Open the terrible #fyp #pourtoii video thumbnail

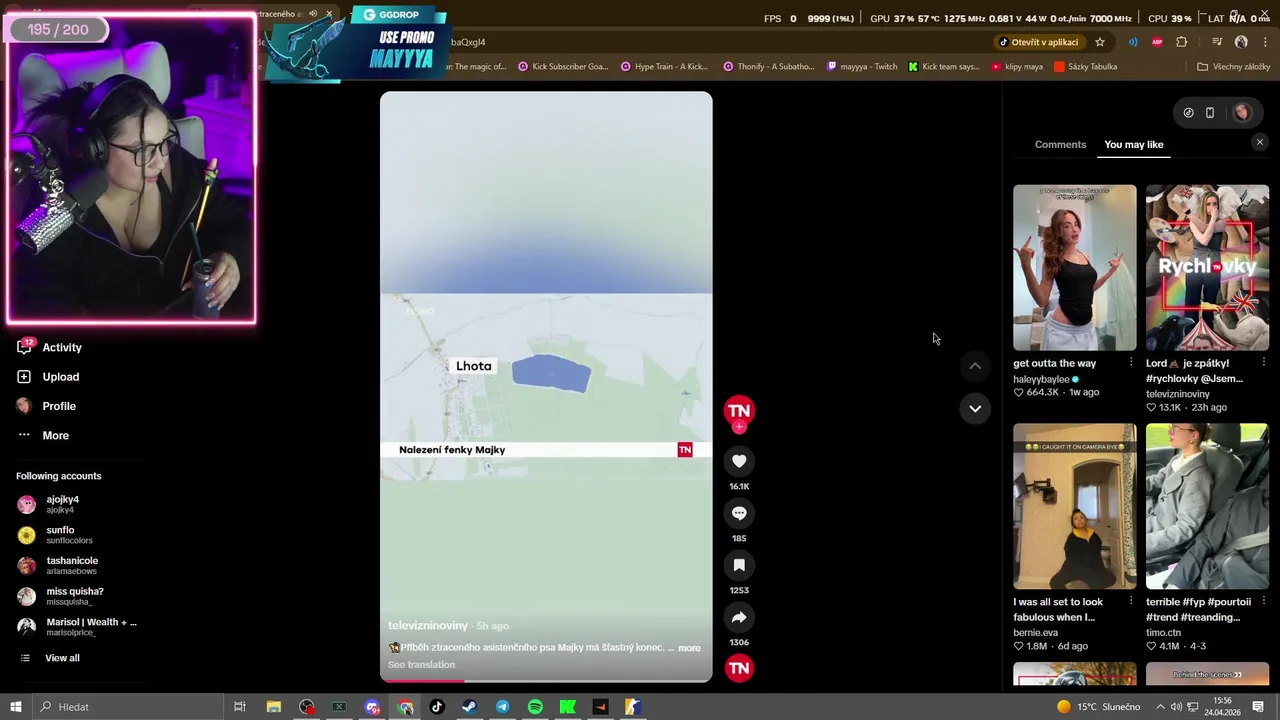(x=1207, y=506)
